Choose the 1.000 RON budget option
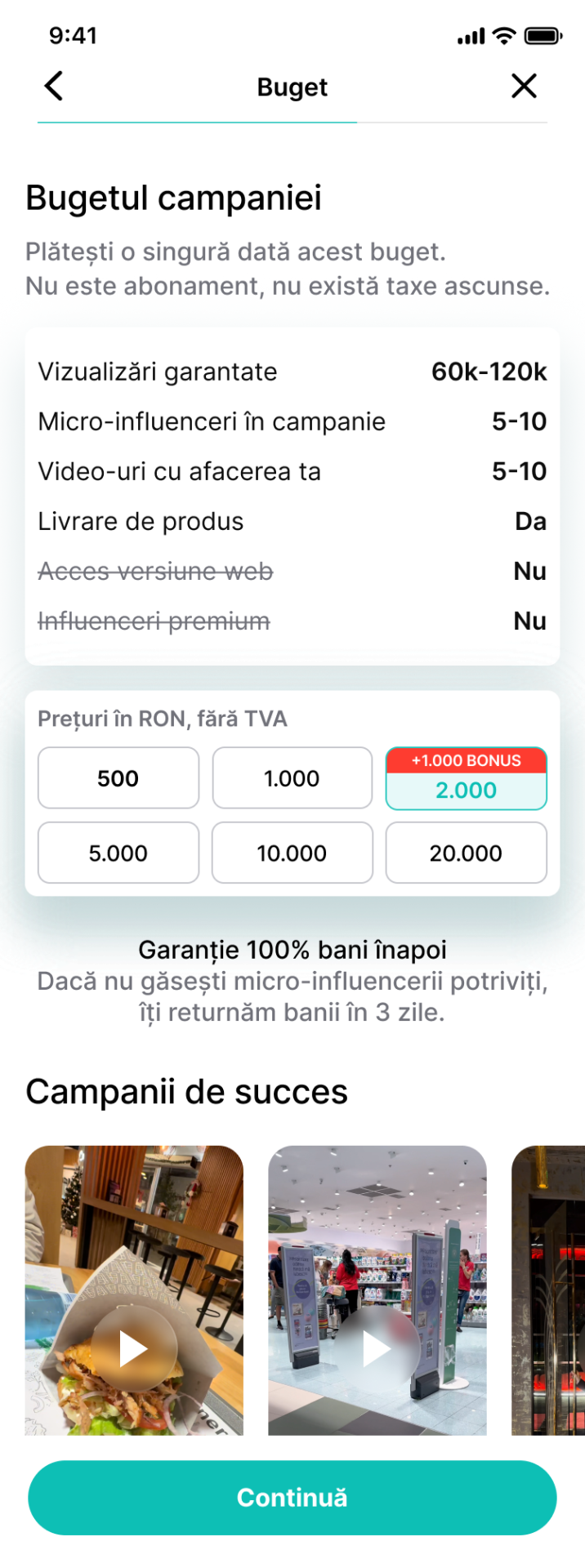 click(292, 778)
